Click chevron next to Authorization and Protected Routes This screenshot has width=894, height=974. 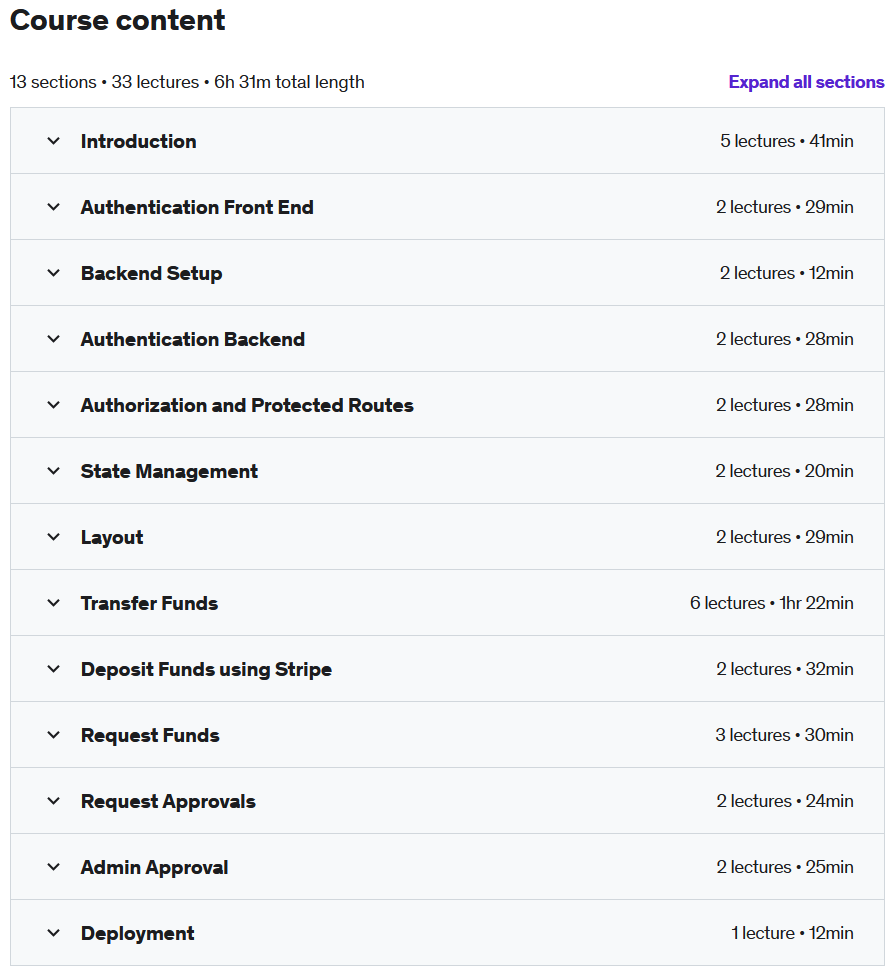pos(54,405)
